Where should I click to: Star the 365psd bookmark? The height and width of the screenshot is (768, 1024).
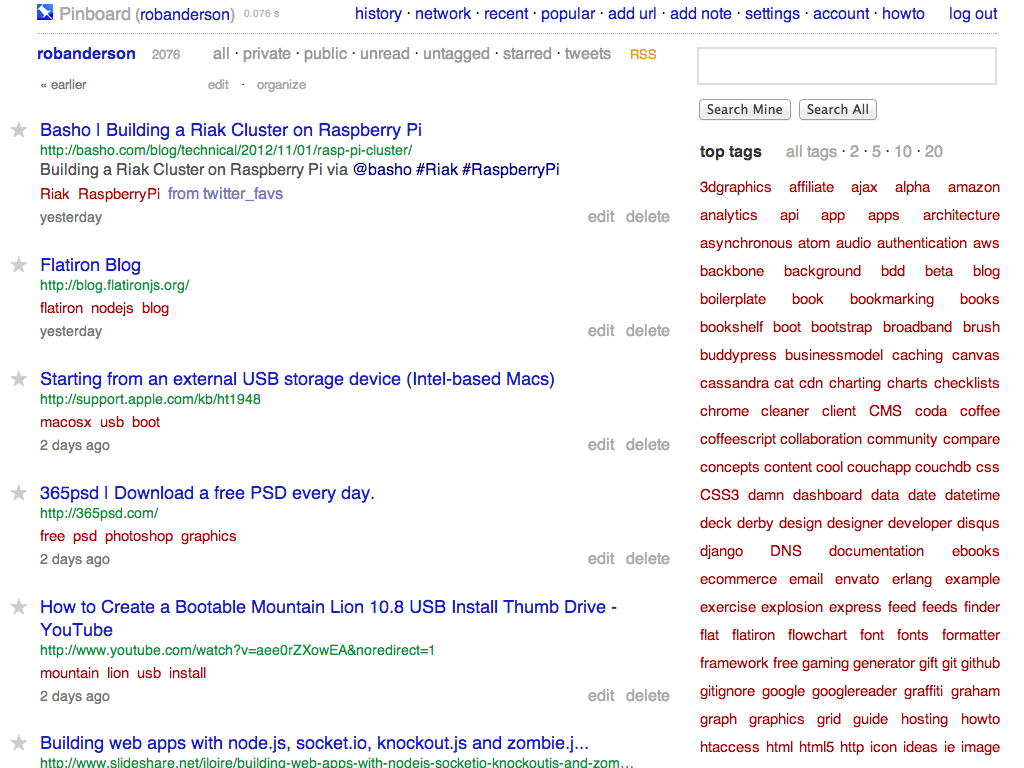pyautogui.click(x=19, y=492)
